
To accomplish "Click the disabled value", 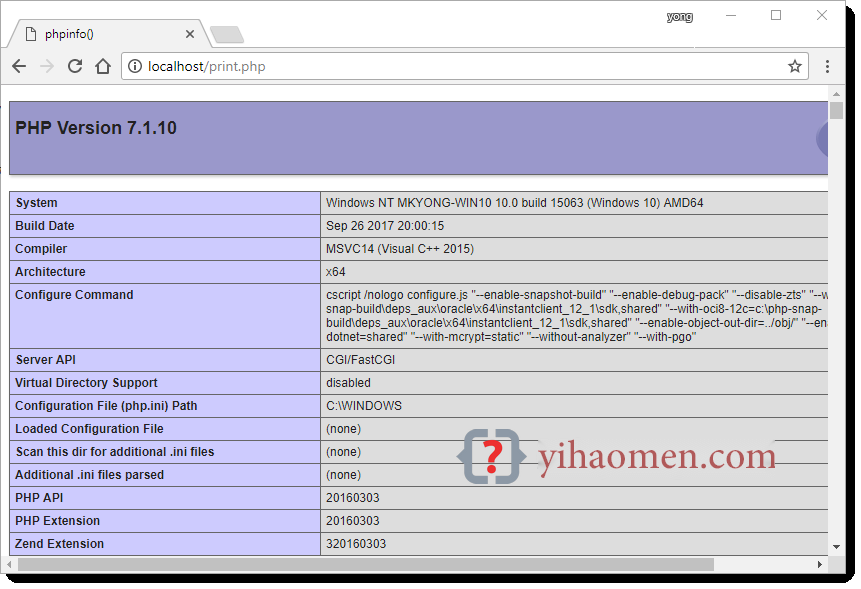I will click(x=348, y=383).
